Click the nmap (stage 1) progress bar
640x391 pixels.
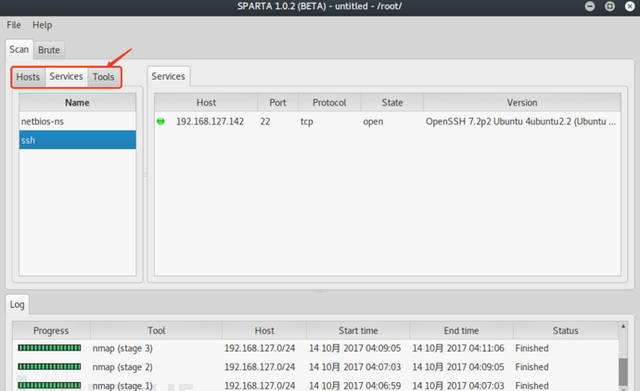click(x=49, y=385)
